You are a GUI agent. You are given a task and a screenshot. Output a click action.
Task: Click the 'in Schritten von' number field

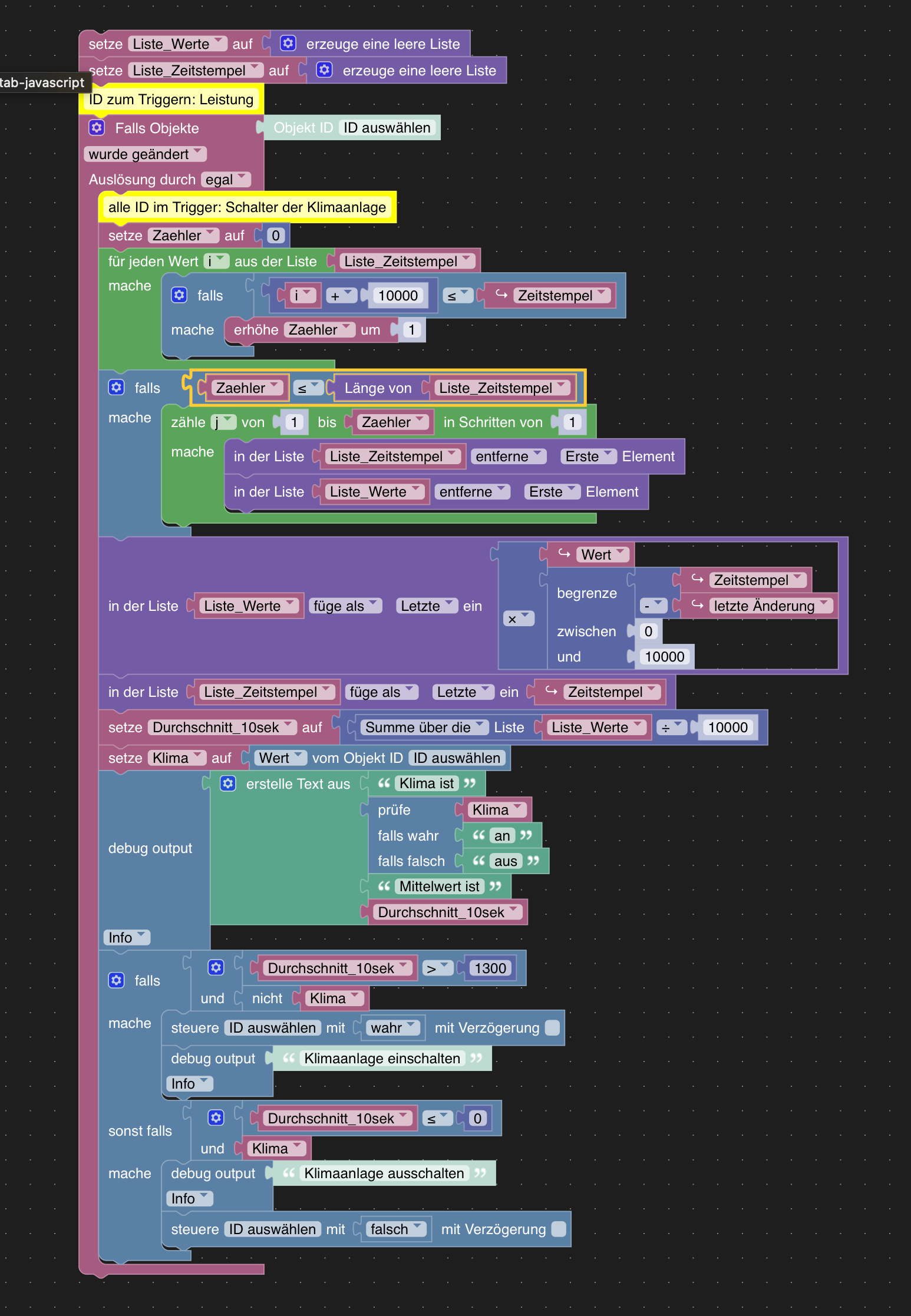[x=572, y=422]
